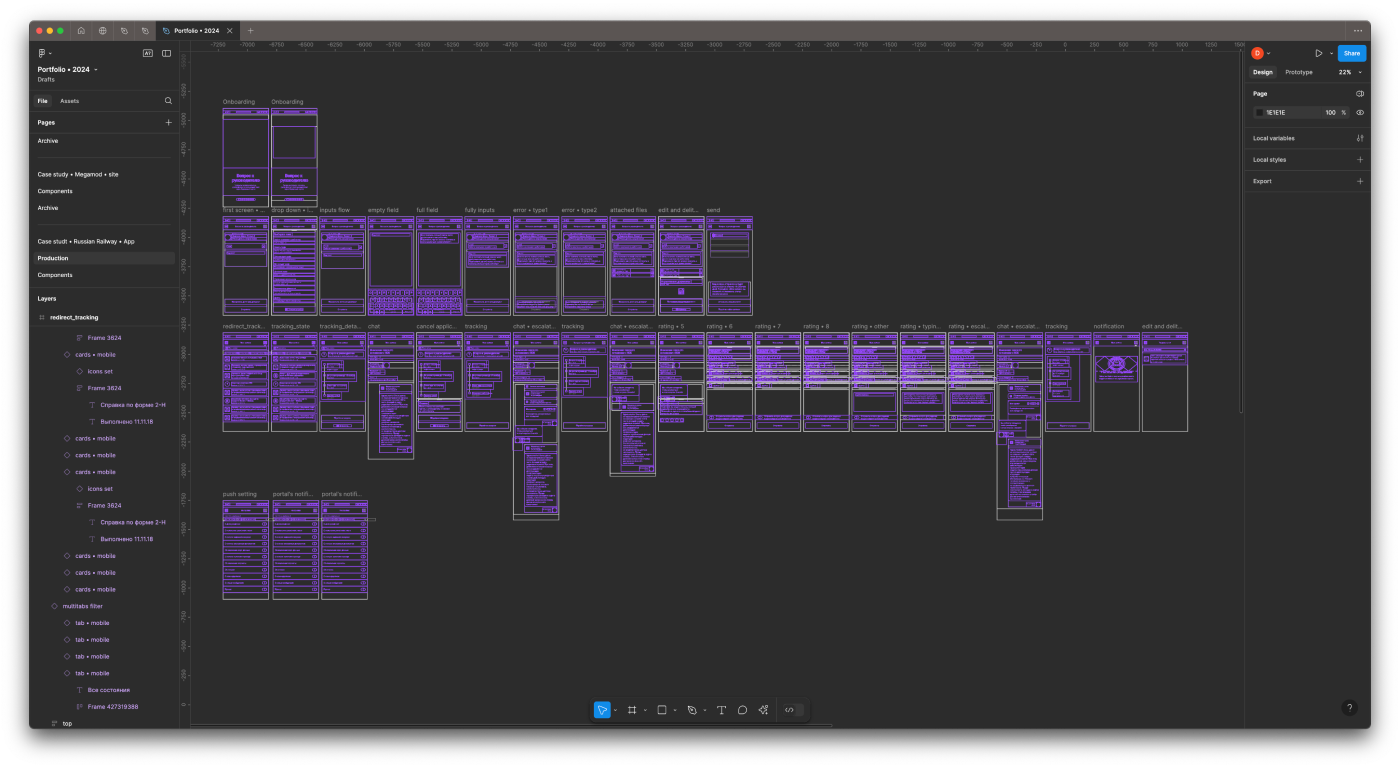1400x768 pixels.
Task: Open the 22% zoom dropdown
Action: click(1350, 72)
